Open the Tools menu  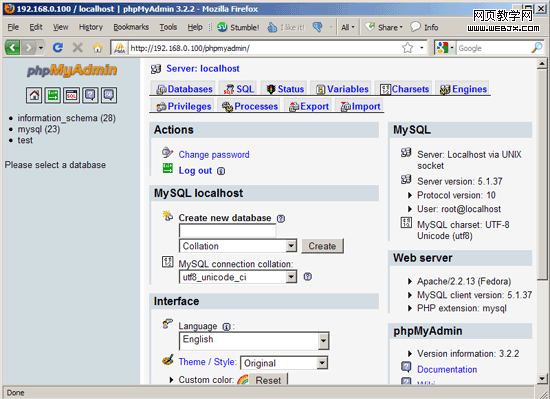(x=168, y=27)
